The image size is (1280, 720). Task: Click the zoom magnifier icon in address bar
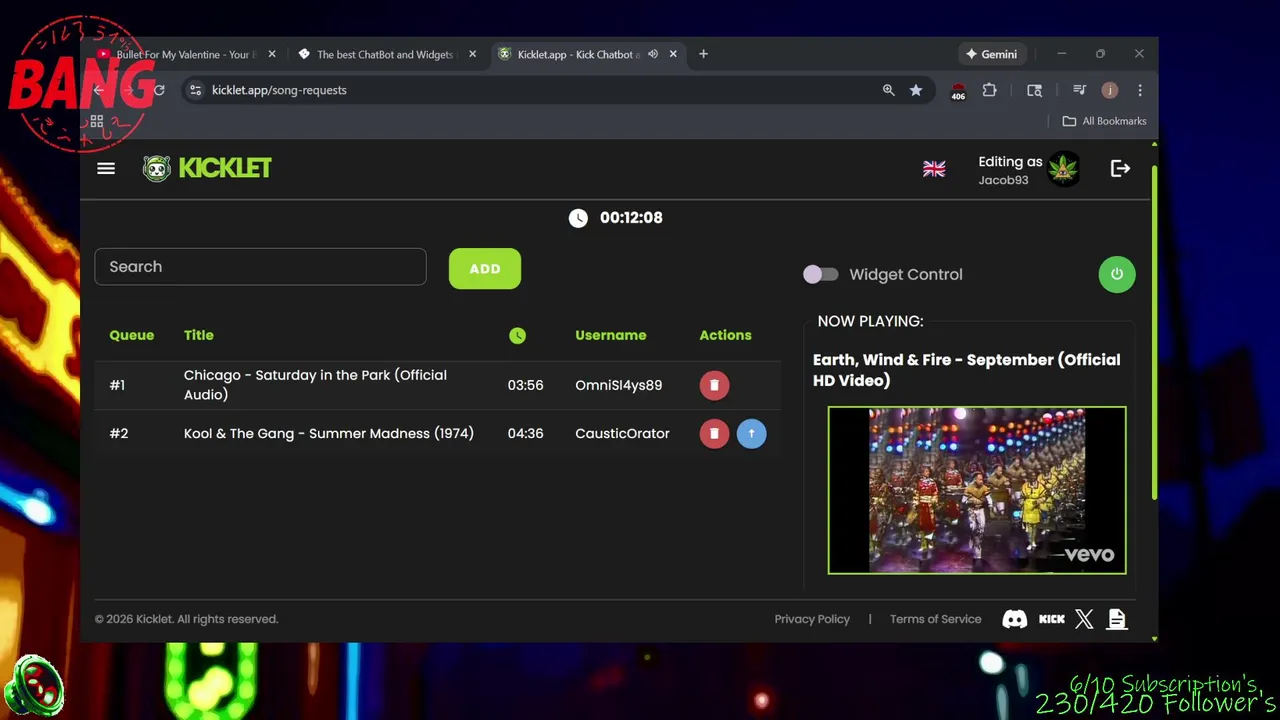888,90
